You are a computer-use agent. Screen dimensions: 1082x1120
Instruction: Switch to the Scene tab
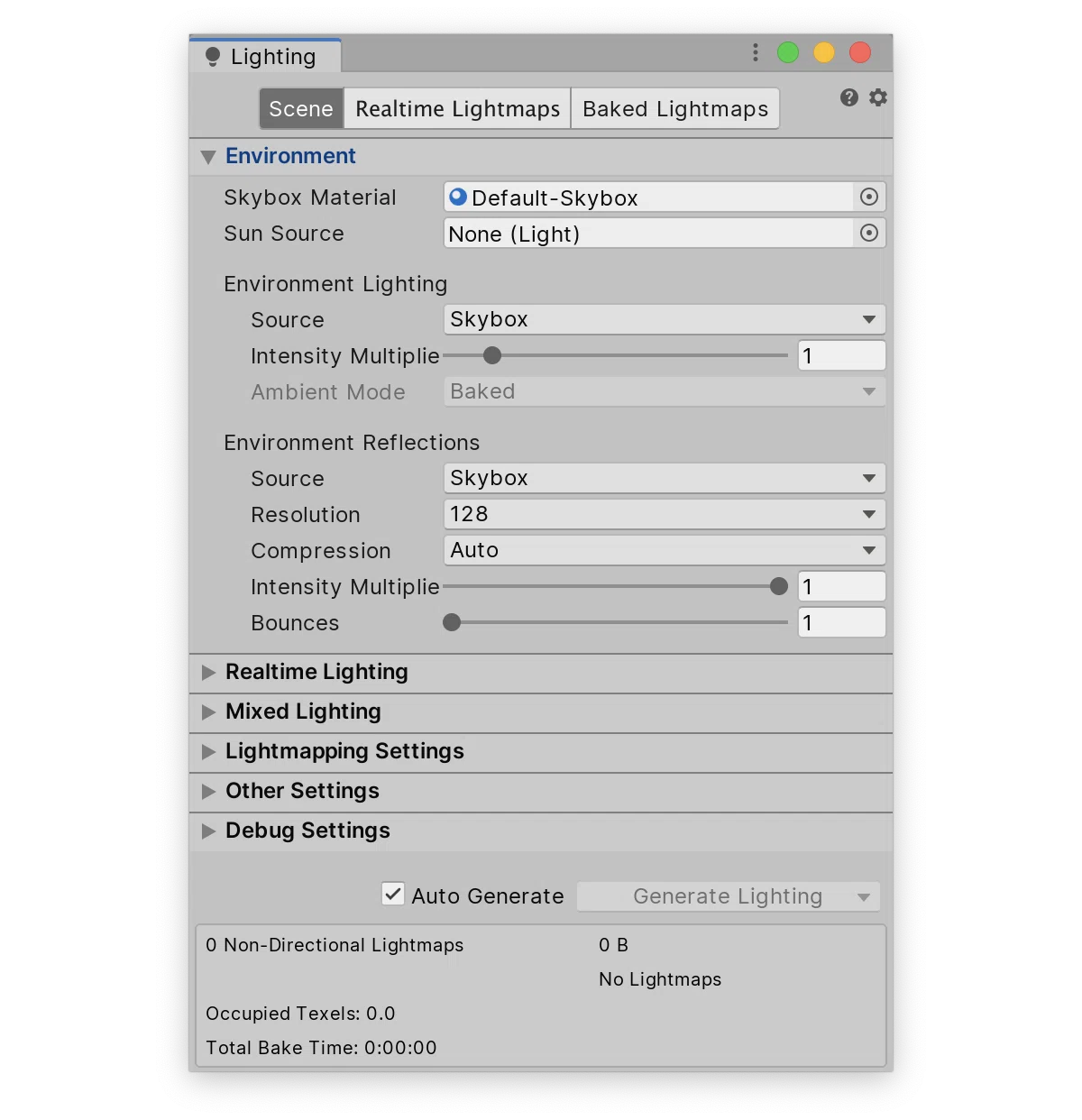(x=301, y=108)
